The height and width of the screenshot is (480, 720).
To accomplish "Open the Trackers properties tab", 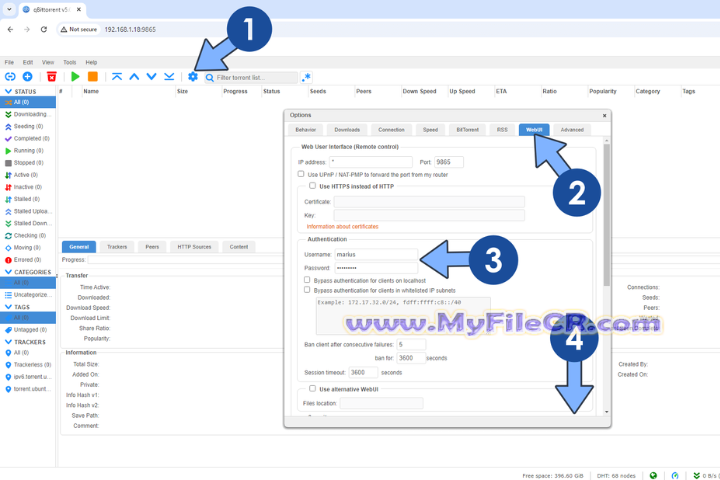I will tap(117, 247).
